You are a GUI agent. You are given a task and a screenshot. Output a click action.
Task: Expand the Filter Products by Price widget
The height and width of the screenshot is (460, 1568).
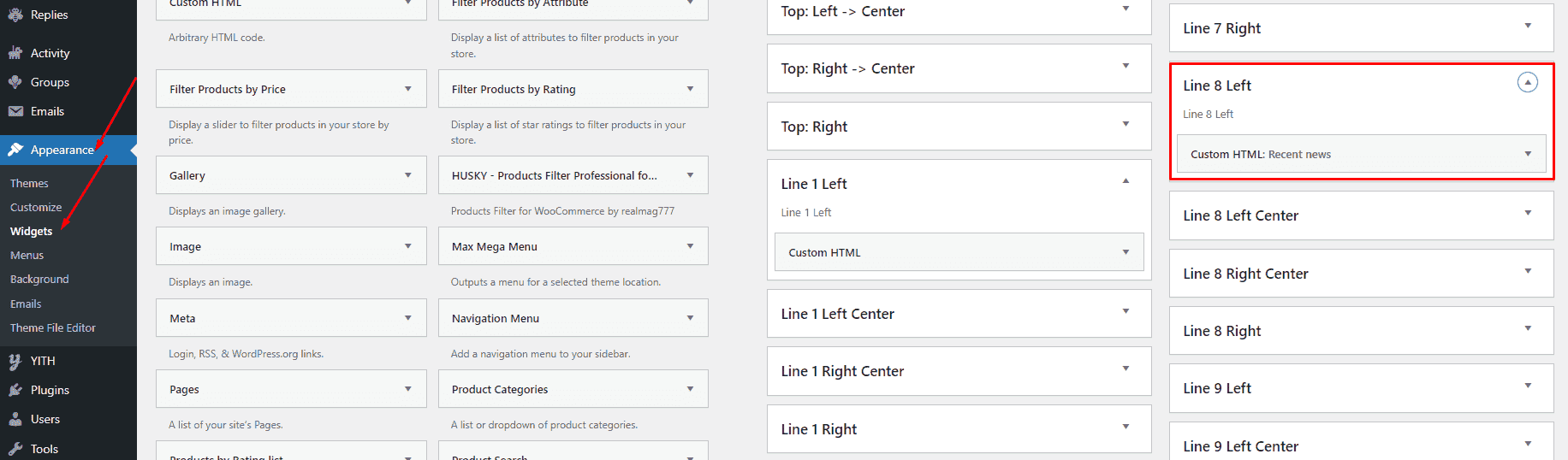408,89
